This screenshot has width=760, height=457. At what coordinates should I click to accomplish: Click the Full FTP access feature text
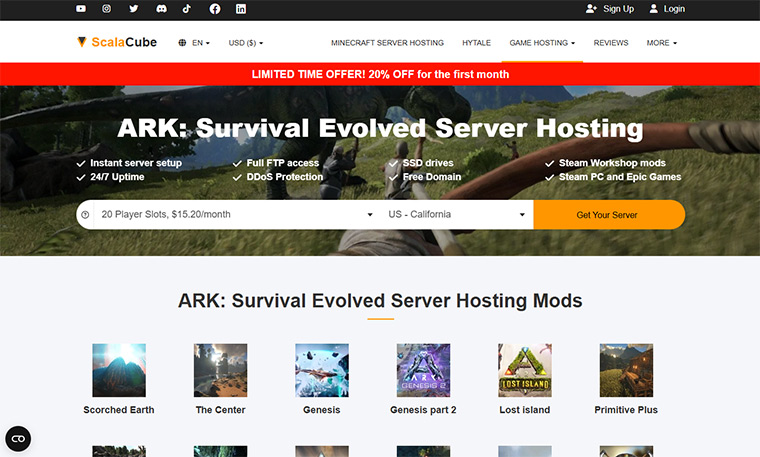coord(283,163)
